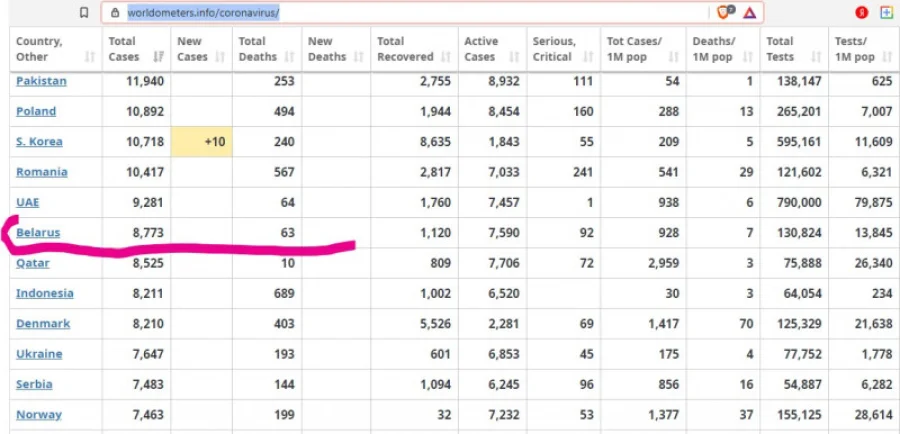
Task: Open the Pakistan country link
Action: click(x=41, y=81)
